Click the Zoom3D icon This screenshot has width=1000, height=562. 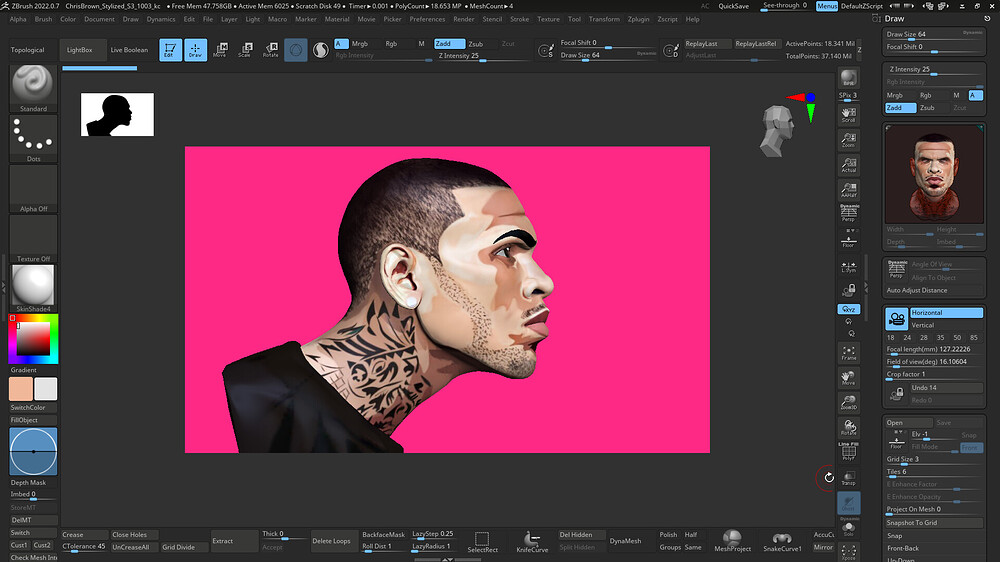pos(848,403)
